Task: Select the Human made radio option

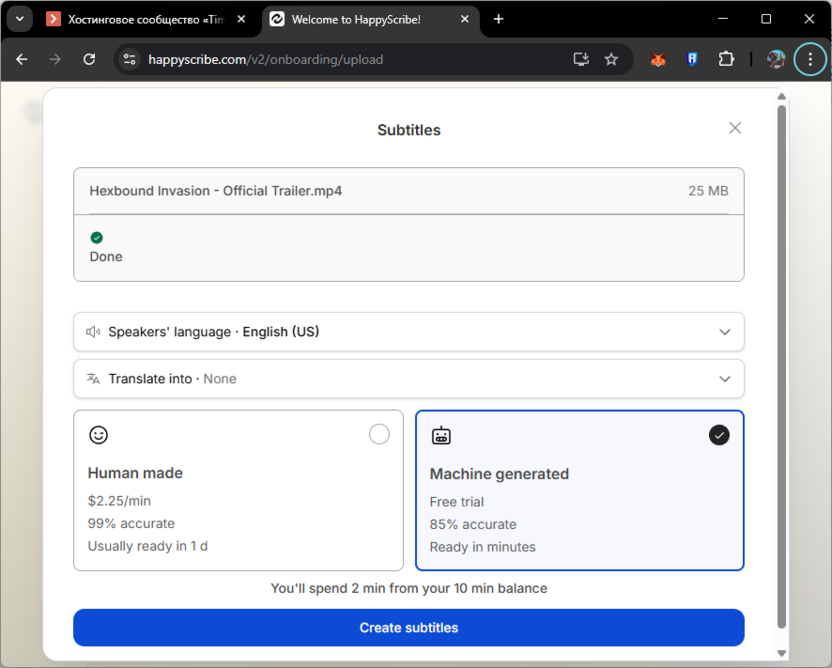Action: point(379,434)
